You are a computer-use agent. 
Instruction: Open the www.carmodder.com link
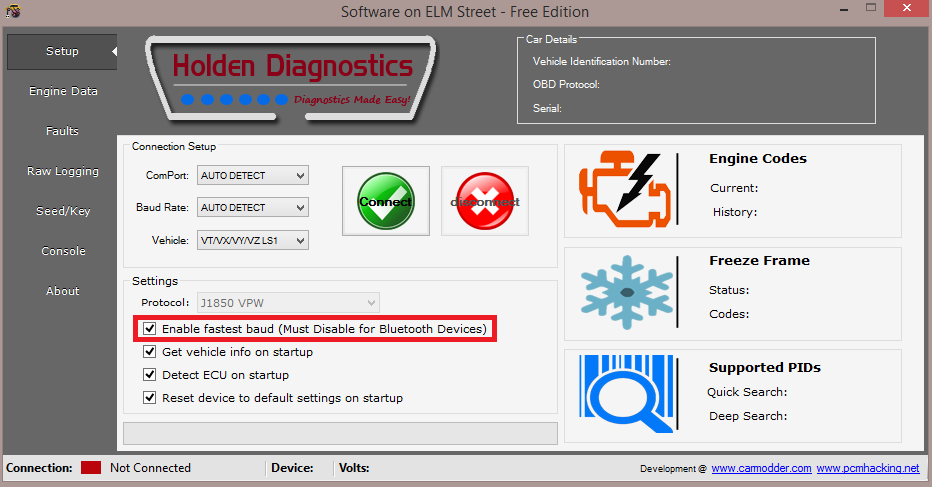click(761, 468)
